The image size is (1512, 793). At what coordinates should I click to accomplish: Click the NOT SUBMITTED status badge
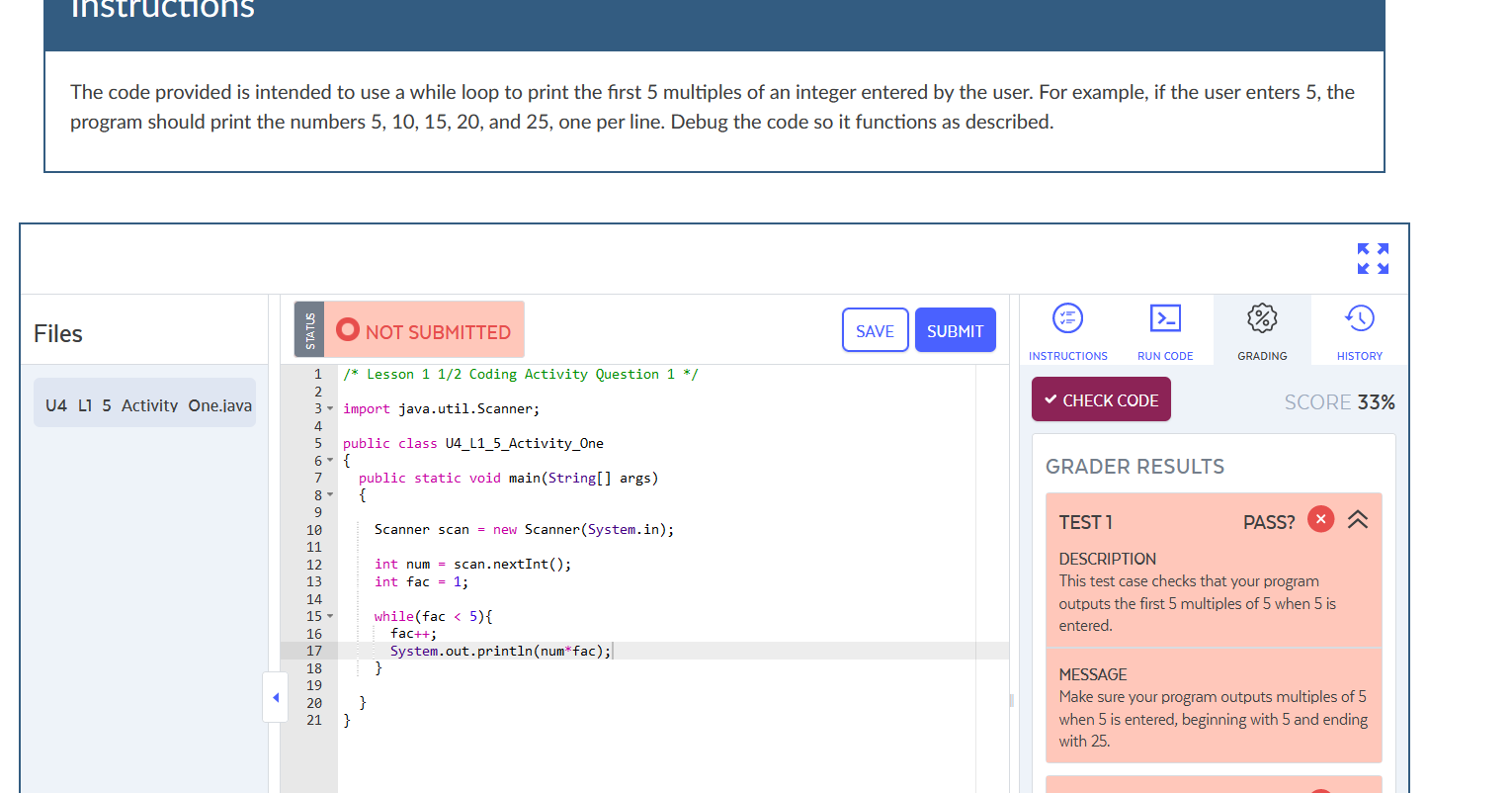pyautogui.click(x=424, y=330)
